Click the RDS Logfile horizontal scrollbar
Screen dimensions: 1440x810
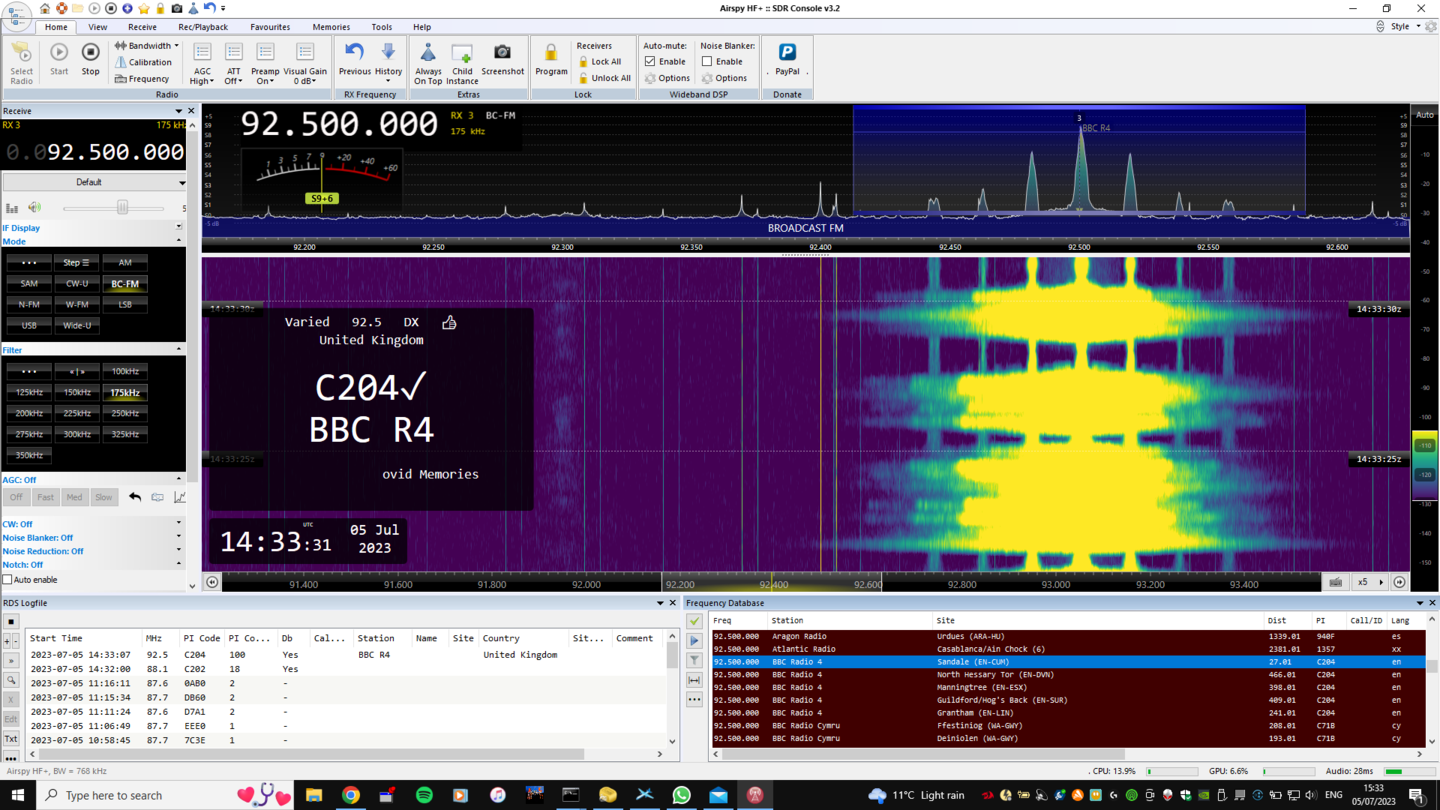coord(345,754)
